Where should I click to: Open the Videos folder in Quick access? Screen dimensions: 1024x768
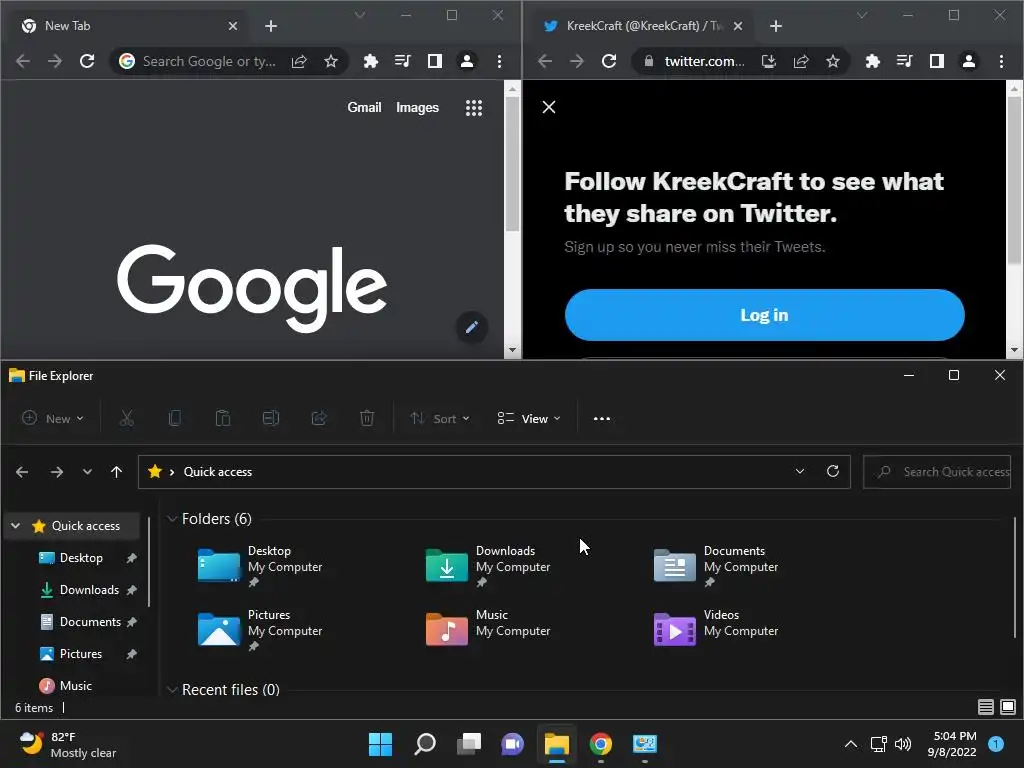[716, 629]
